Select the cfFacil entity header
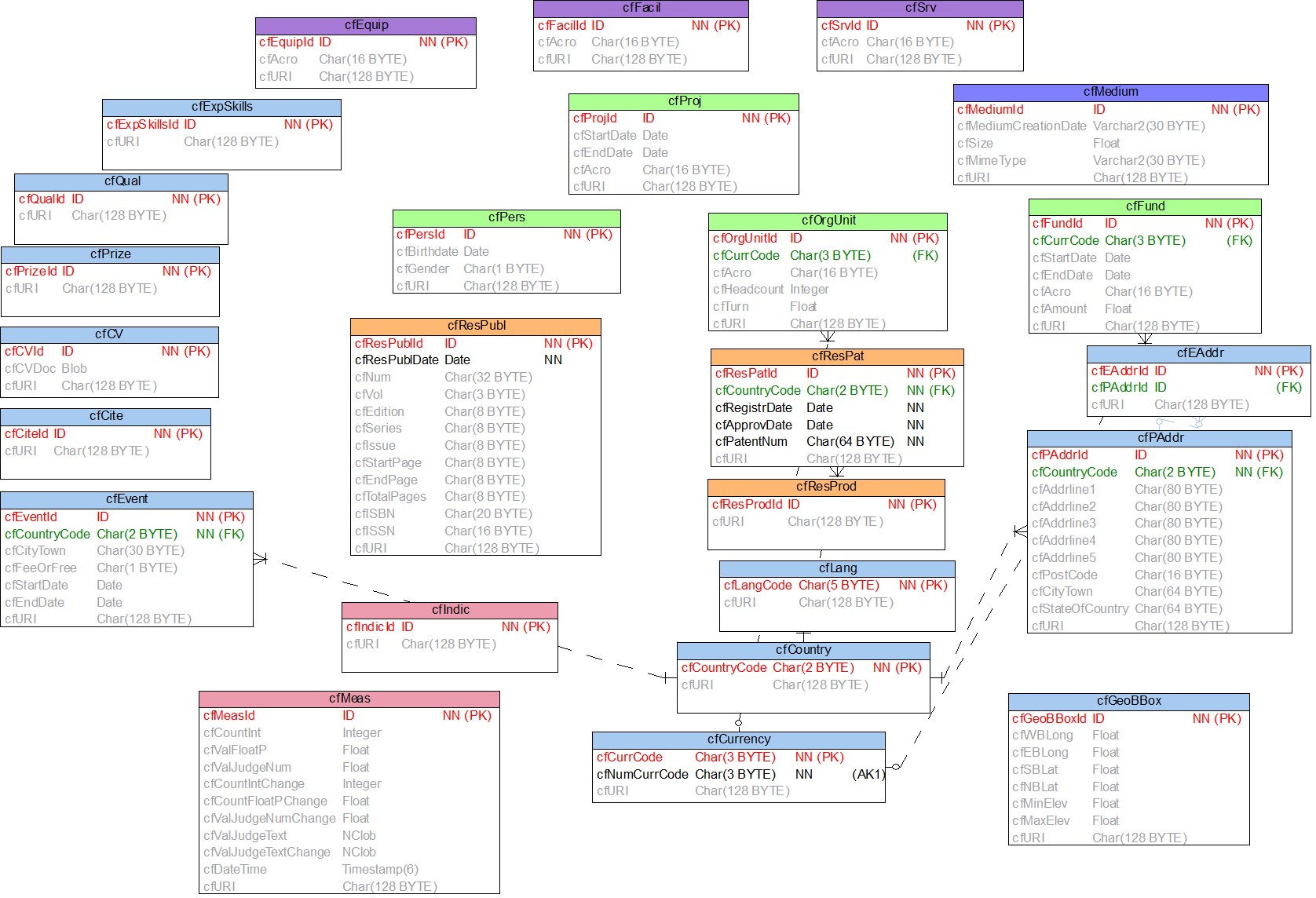 coord(641,9)
